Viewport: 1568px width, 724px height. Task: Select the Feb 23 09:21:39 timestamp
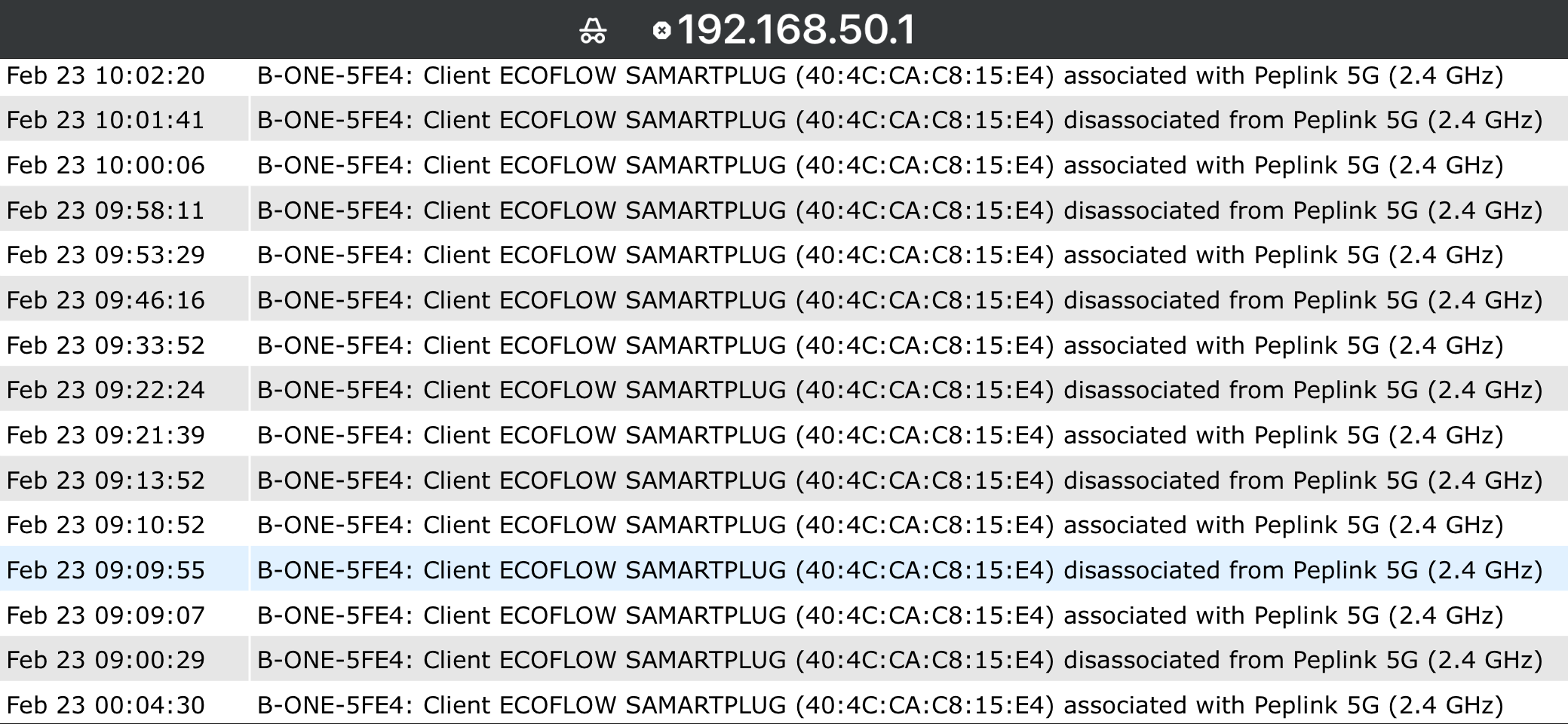pyautogui.click(x=106, y=436)
